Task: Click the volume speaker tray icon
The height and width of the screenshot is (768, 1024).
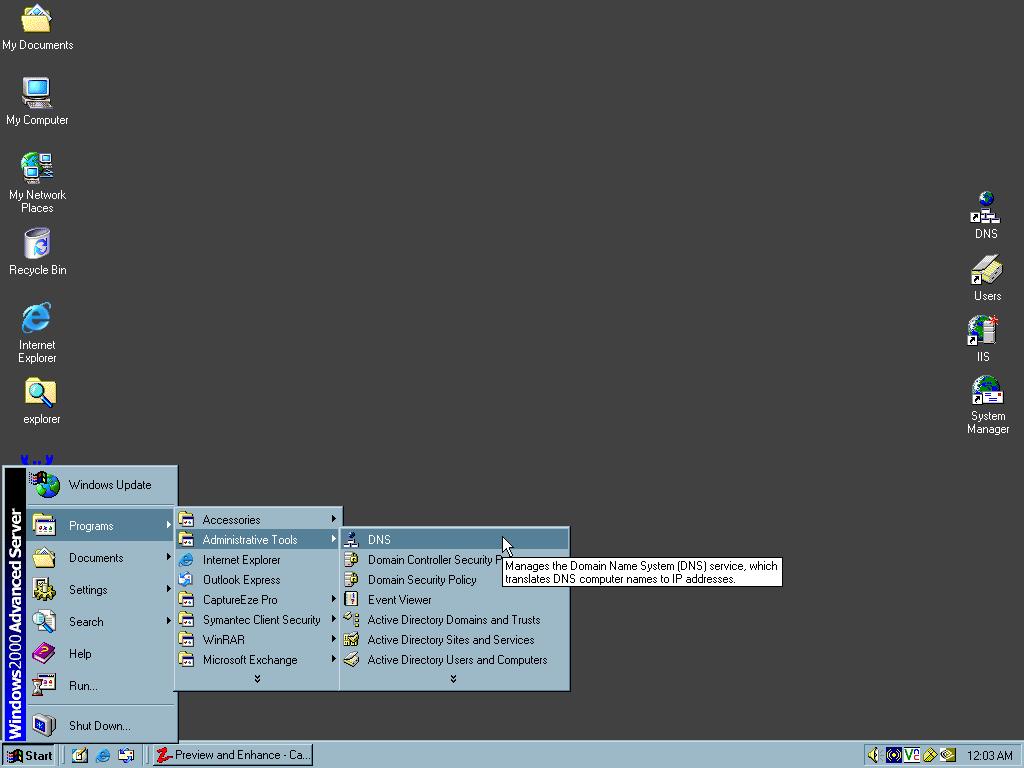Action: click(874, 755)
